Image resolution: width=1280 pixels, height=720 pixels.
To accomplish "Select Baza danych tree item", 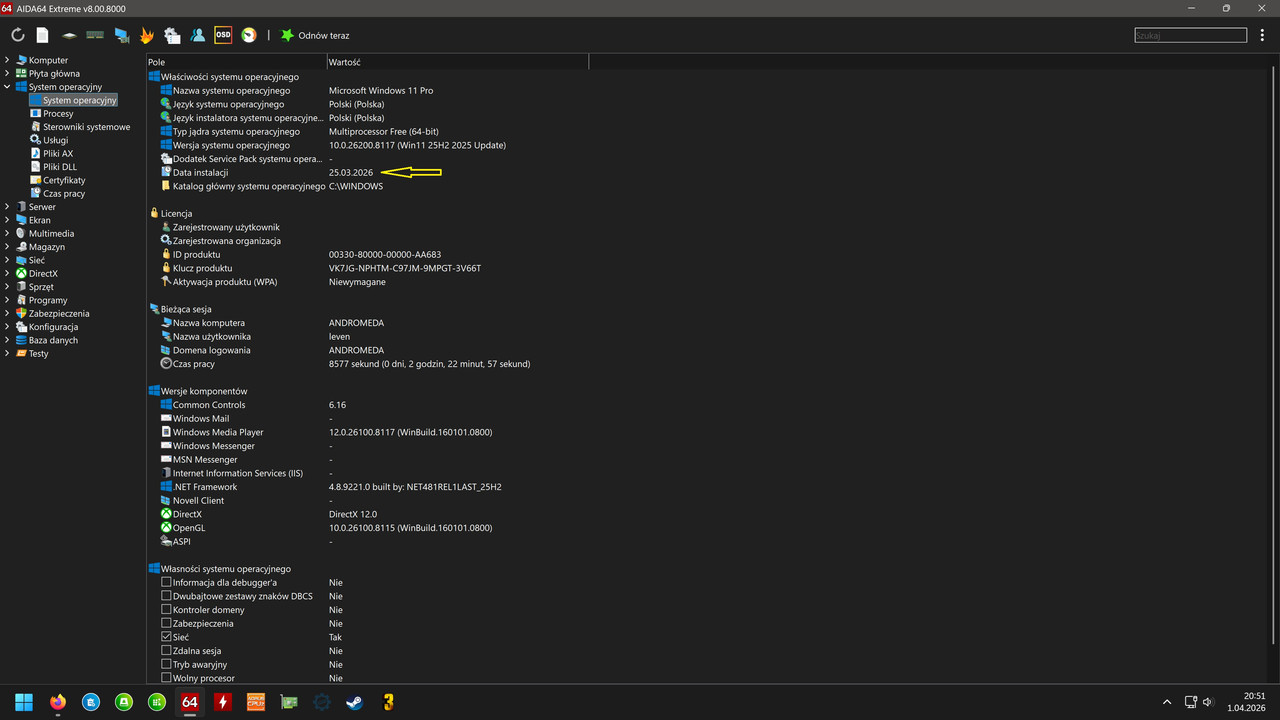I will 53,340.
